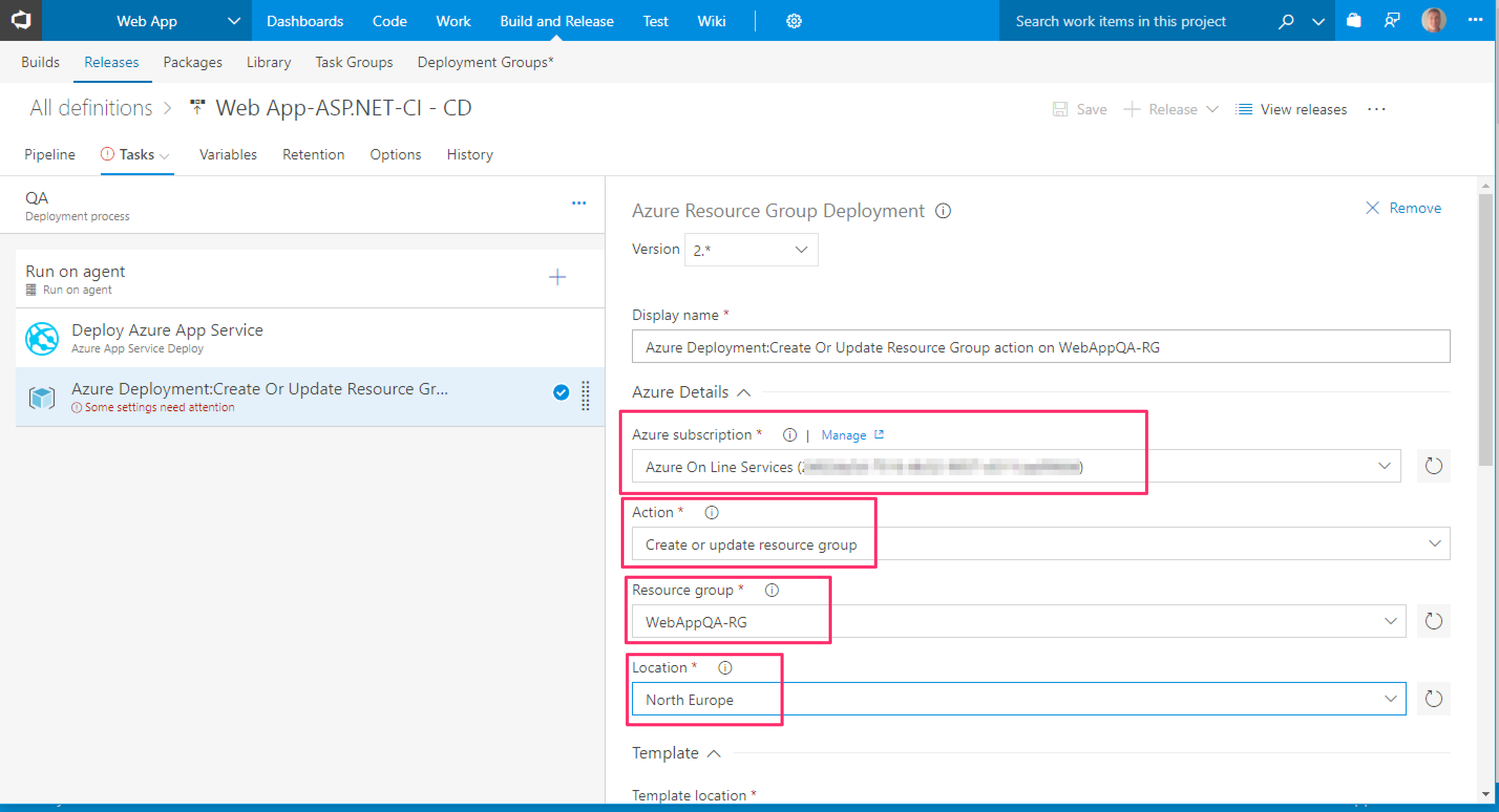
Task: Open the QA environment ellipsis menu
Action: click(x=578, y=203)
